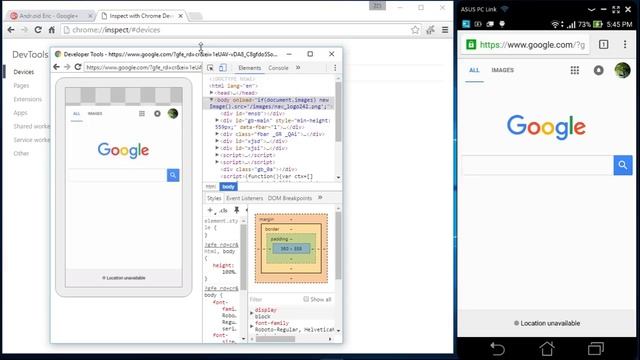Image resolution: width=640 pixels, height=360 pixels.
Task: Click the phone blue search button
Action: pos(623,165)
